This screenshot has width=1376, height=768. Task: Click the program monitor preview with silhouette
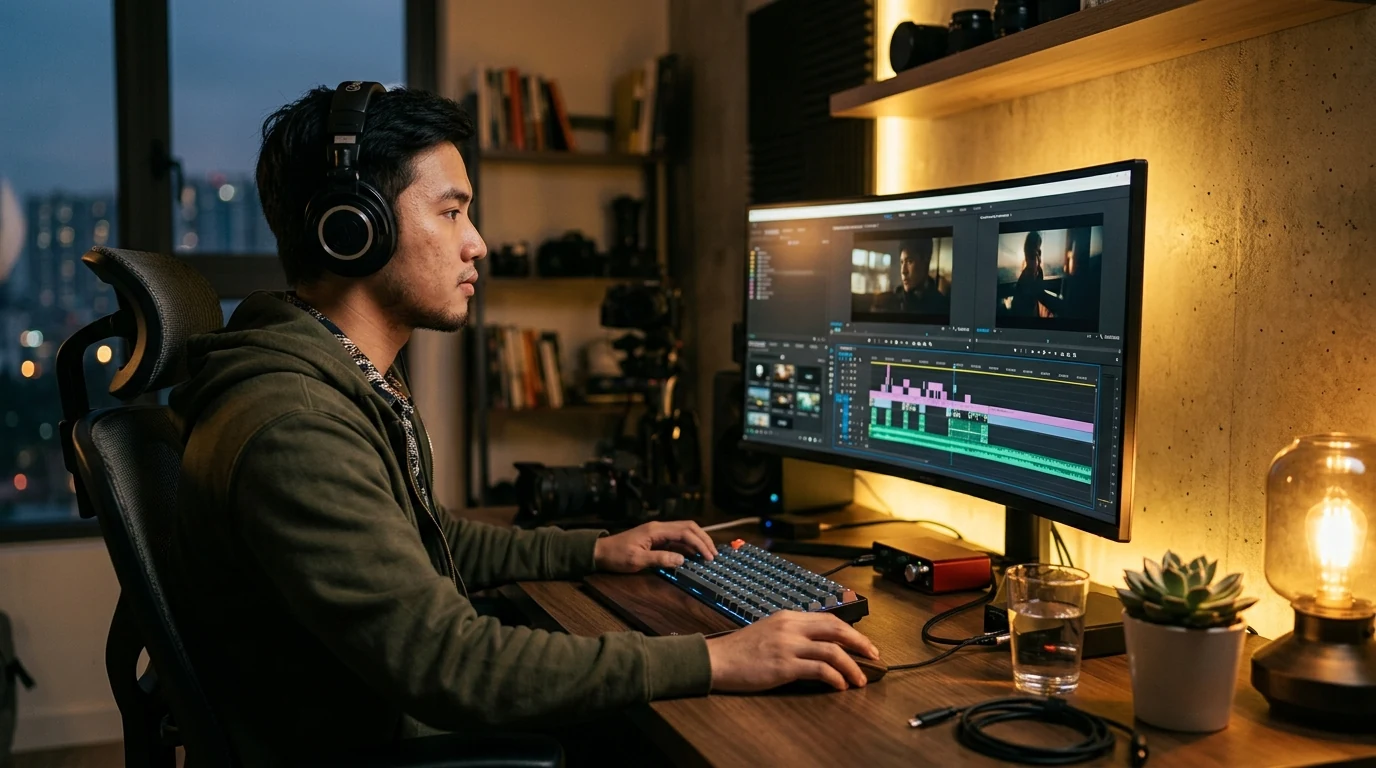click(x=1049, y=270)
